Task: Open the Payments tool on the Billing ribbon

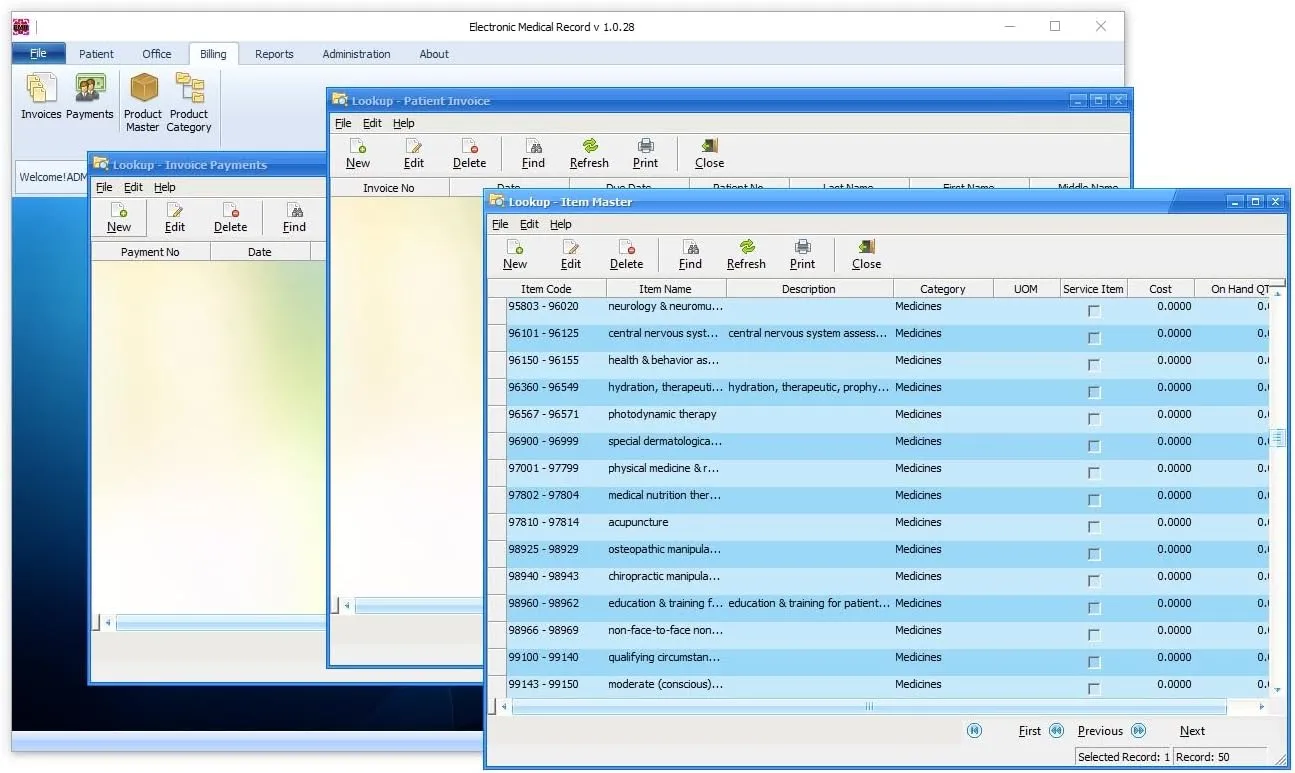Action: 89,99
